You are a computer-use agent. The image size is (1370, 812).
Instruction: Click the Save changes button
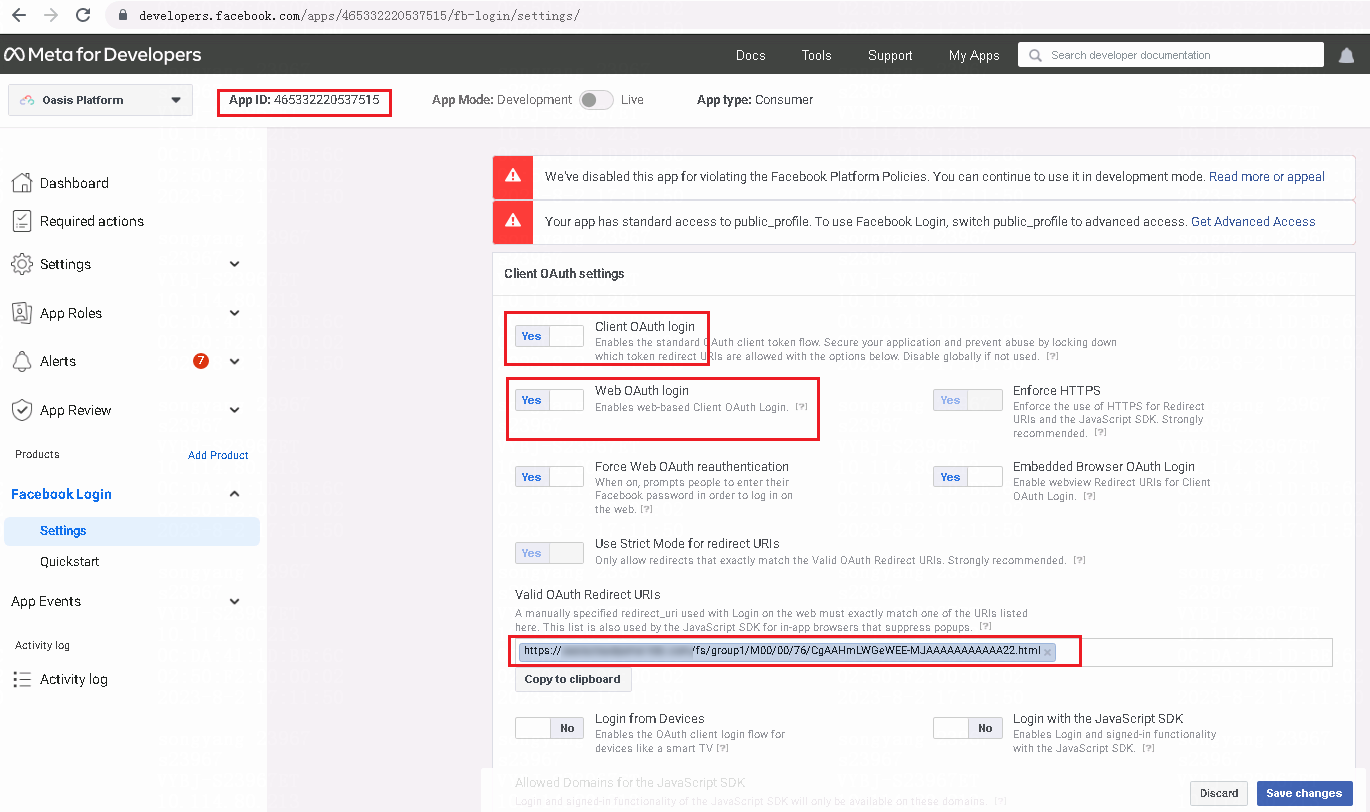coord(1304,793)
